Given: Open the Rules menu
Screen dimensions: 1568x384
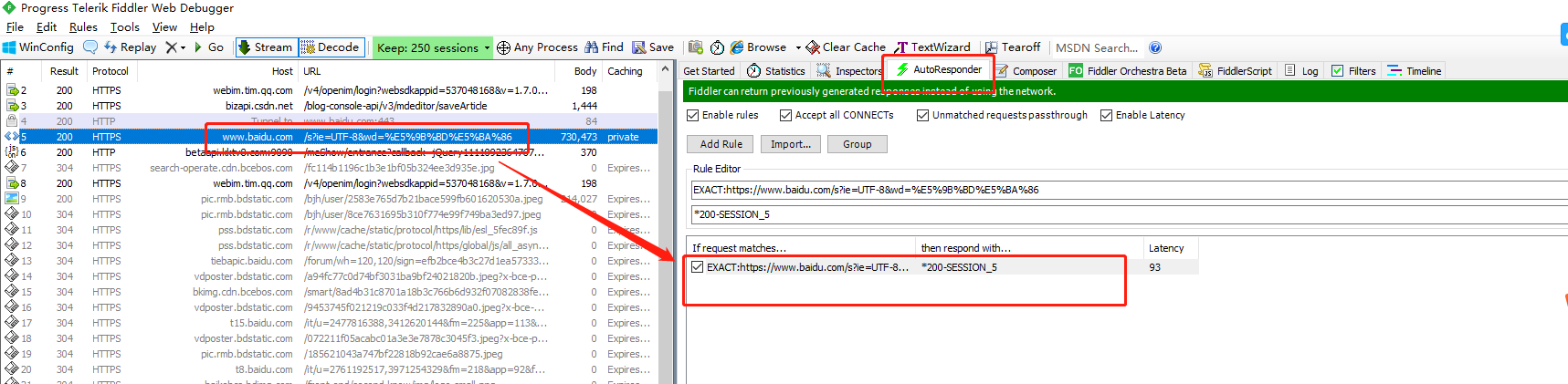Looking at the screenshot, I should point(83,27).
